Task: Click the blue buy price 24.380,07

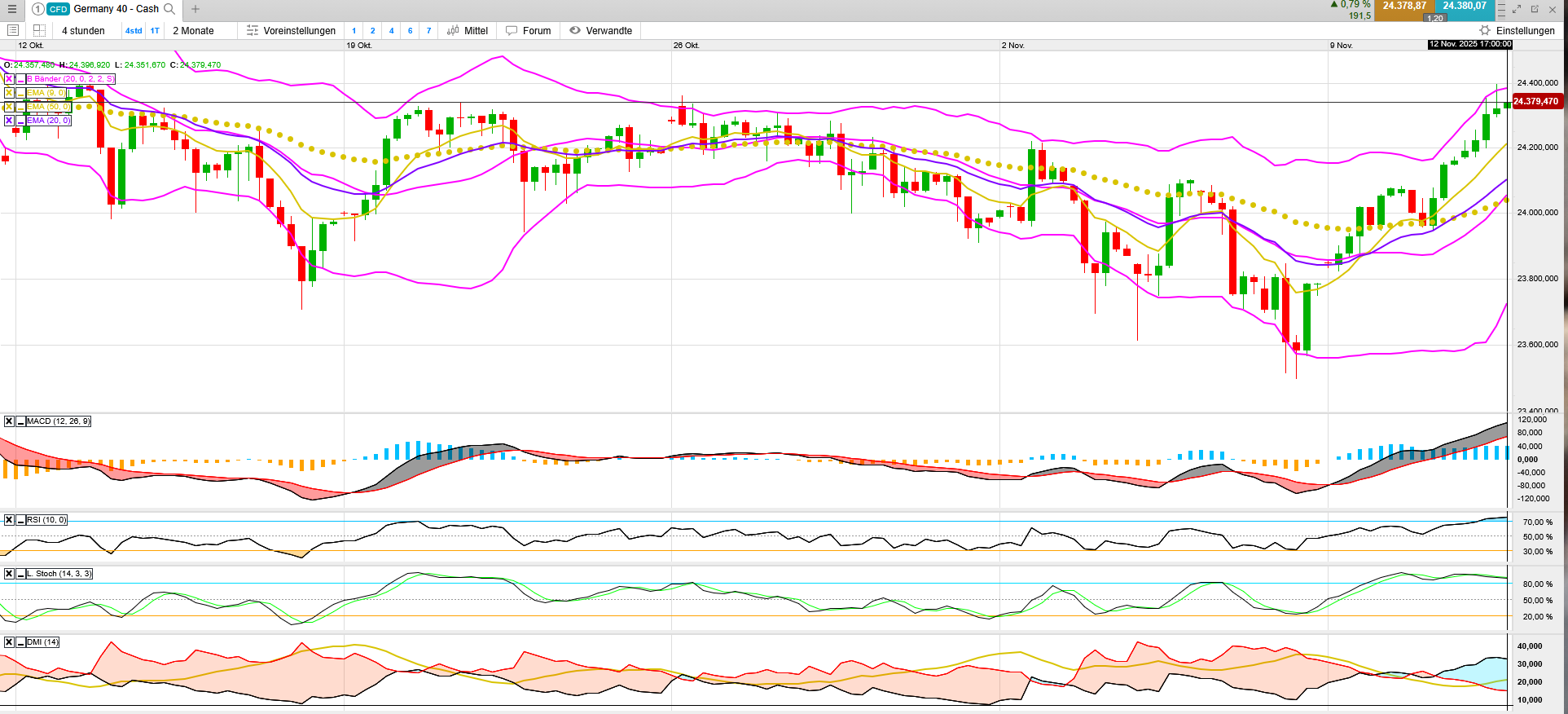Action: (x=1465, y=7)
